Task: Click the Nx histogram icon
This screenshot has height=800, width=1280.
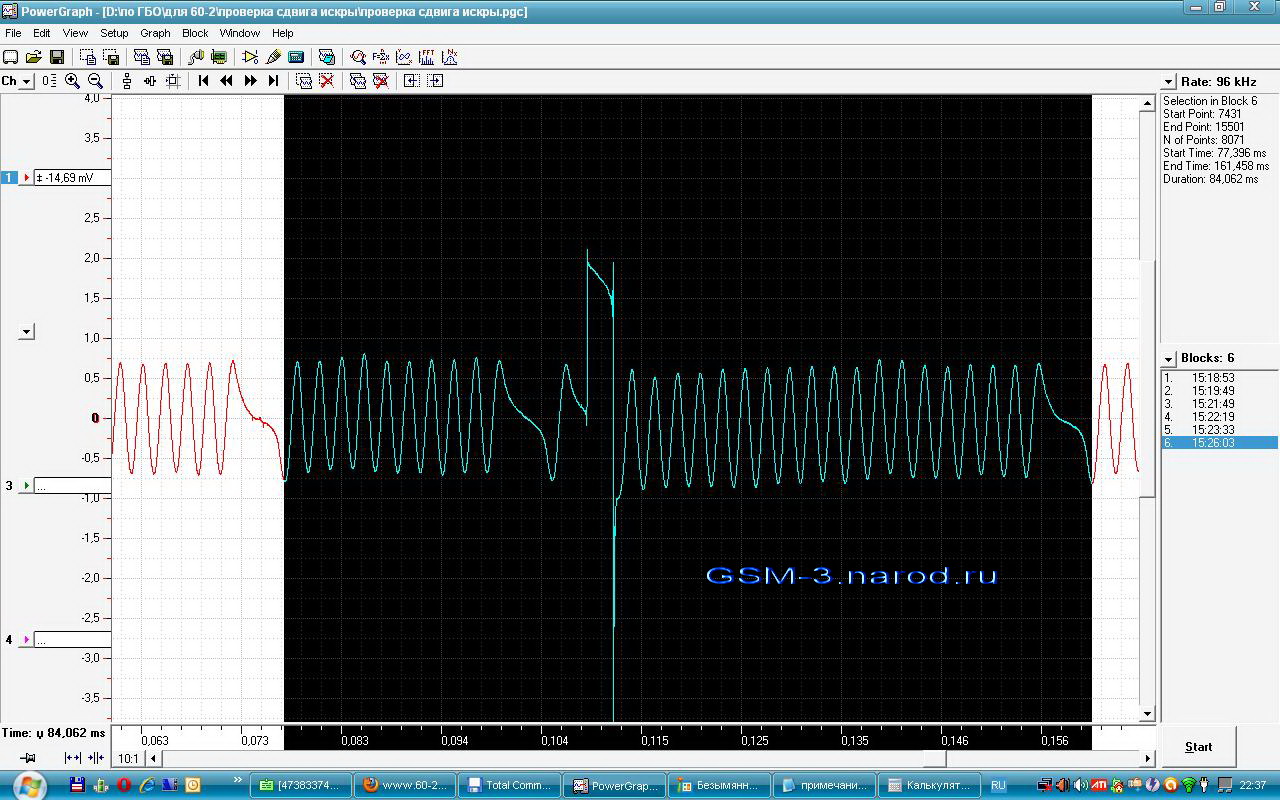Action: coord(450,57)
